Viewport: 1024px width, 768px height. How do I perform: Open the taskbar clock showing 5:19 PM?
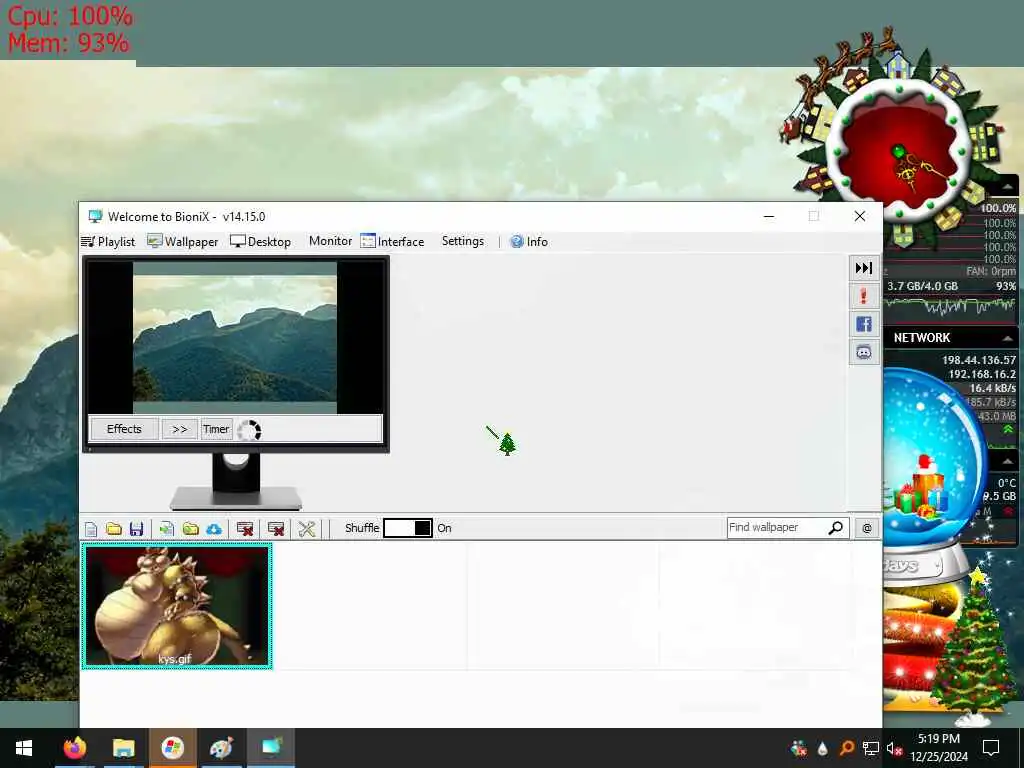[x=938, y=748]
